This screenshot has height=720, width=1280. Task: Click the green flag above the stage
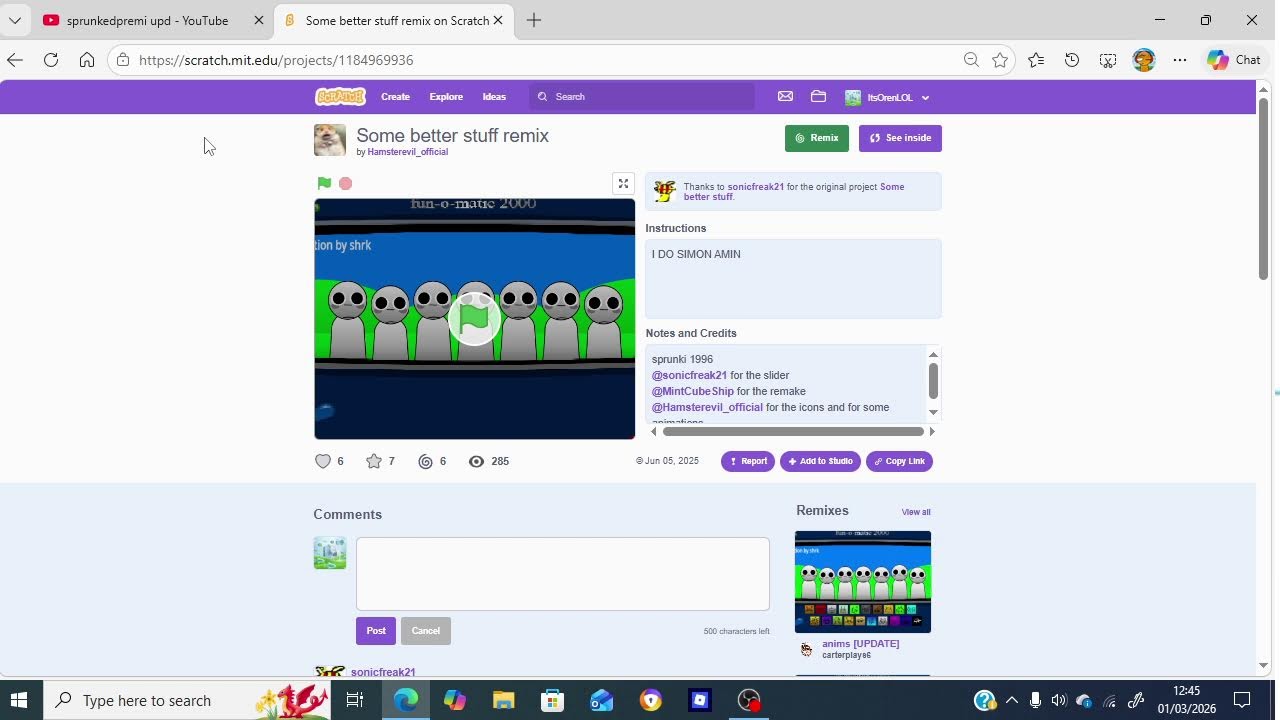[x=324, y=183]
